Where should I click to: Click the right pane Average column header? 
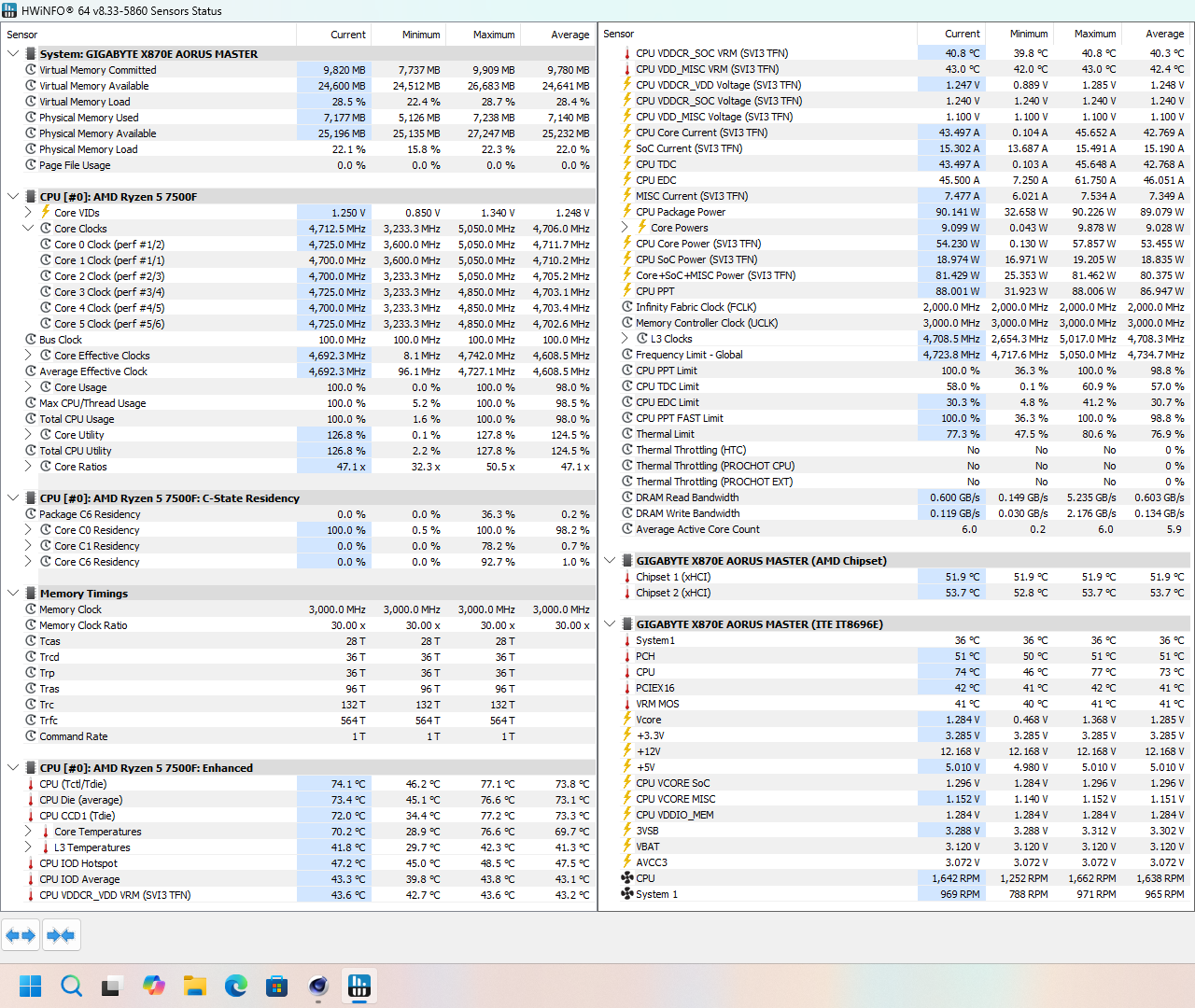(x=1154, y=34)
